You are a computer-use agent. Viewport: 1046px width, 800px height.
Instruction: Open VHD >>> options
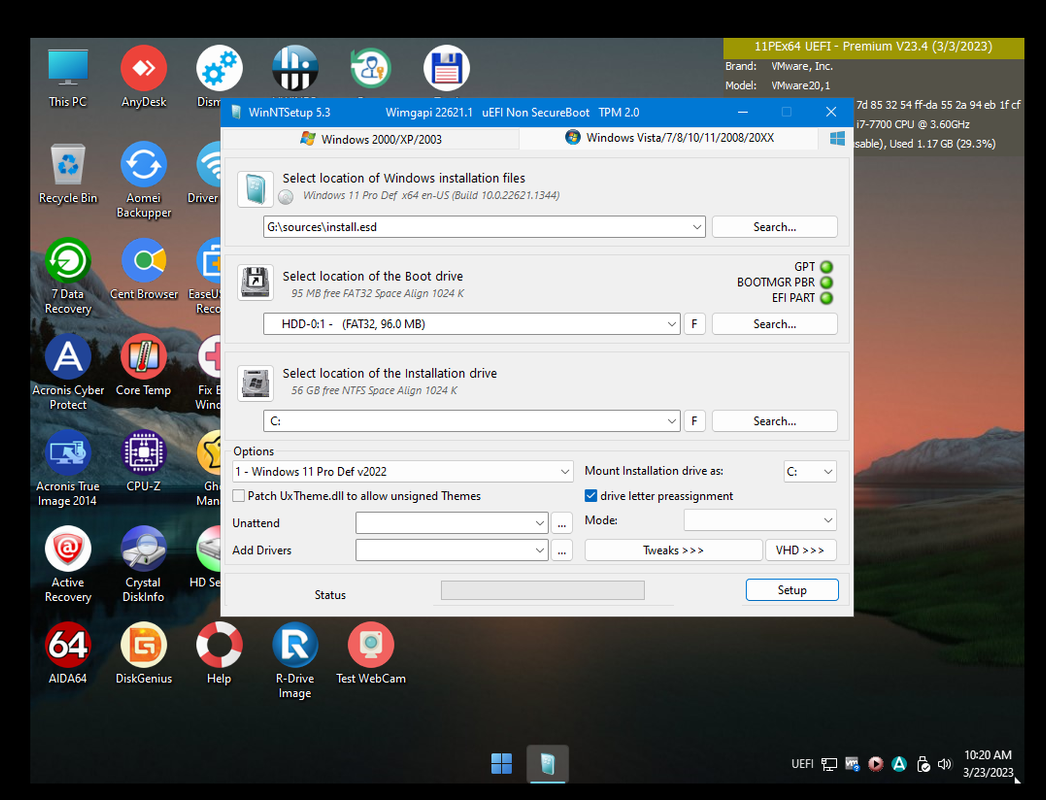point(801,550)
